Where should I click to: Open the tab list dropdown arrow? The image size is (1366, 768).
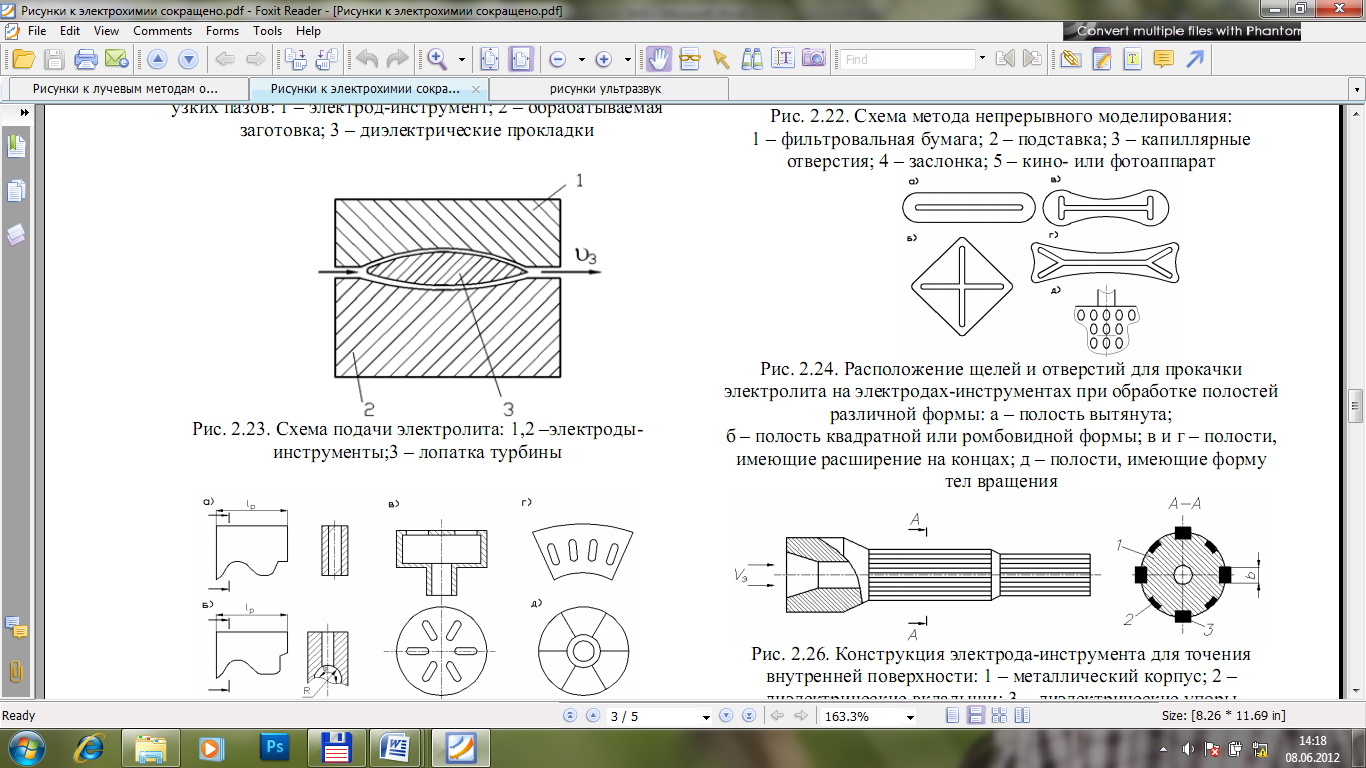tap(1356, 89)
